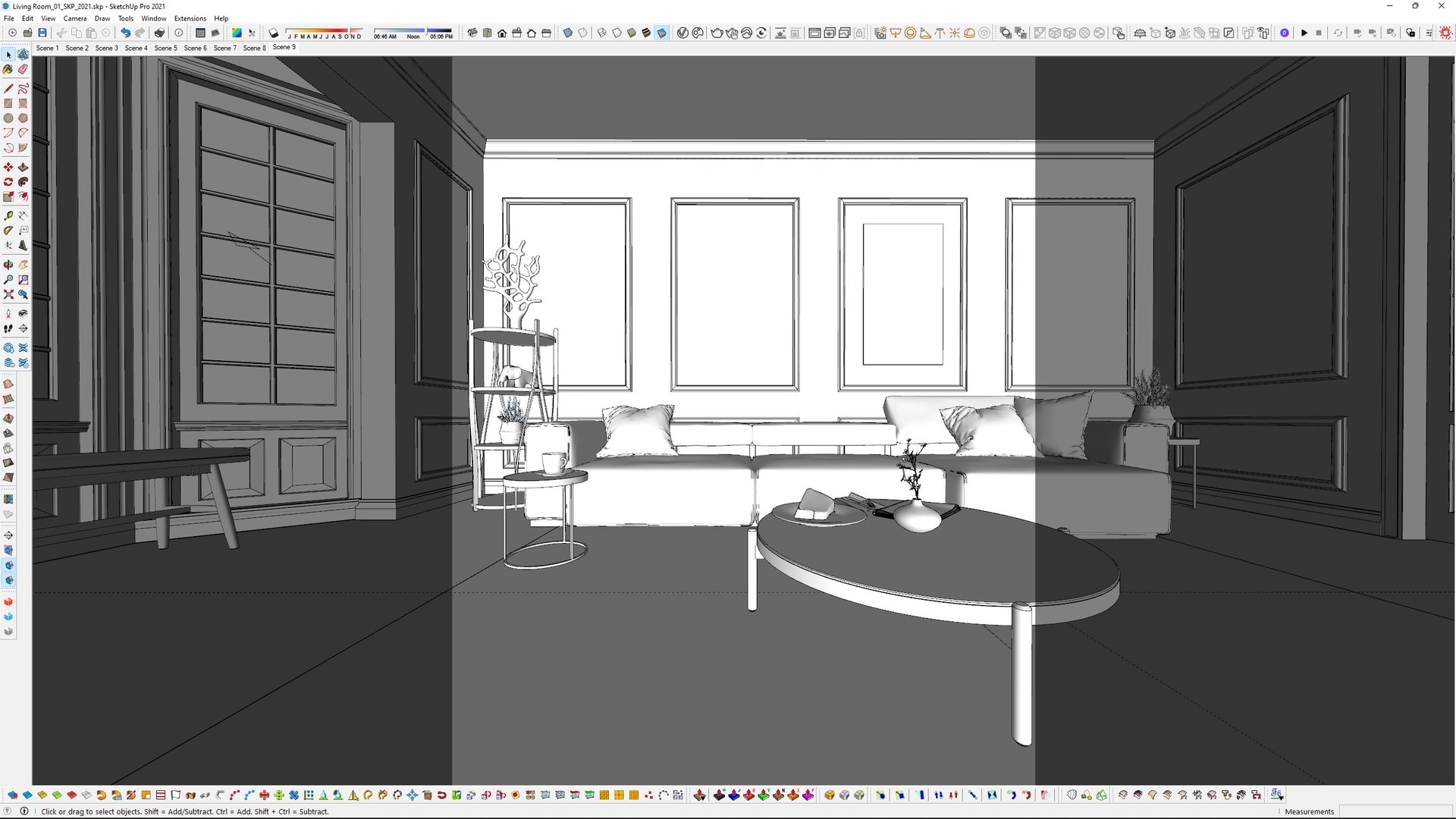
Task: Select the 3D Text tool
Action: pyautogui.click(x=24, y=246)
